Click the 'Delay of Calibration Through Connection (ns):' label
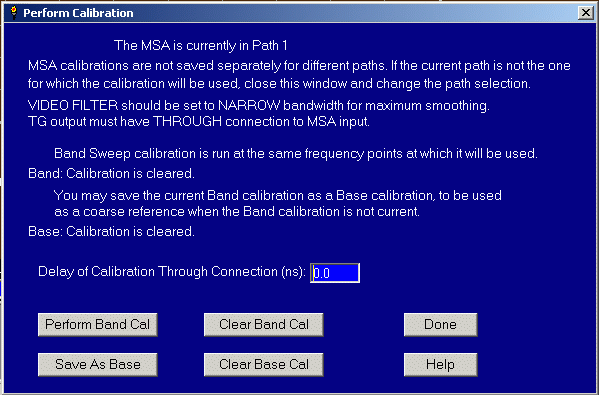599x395 pixels. (x=172, y=272)
